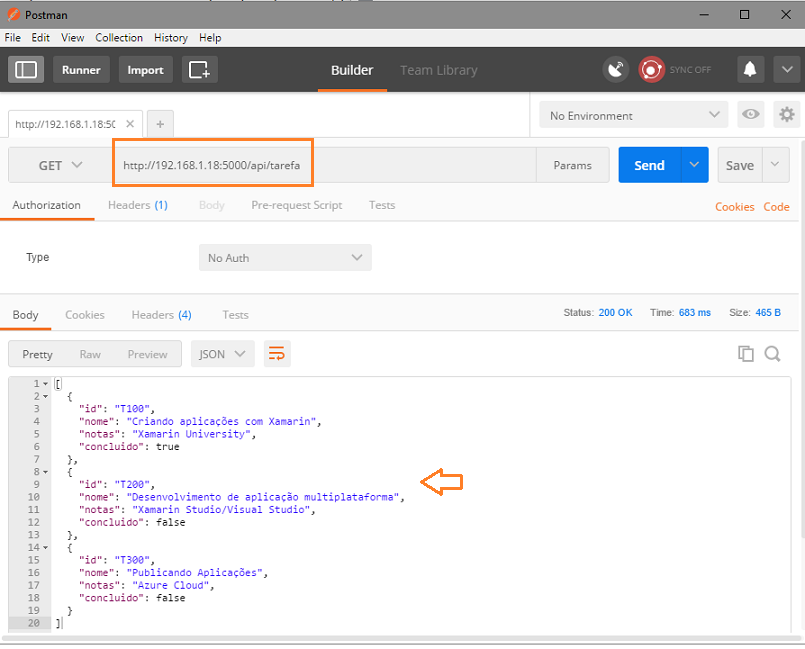Screen dimensions: 805x649
Task: Open the Collection menu
Action: [119, 37]
